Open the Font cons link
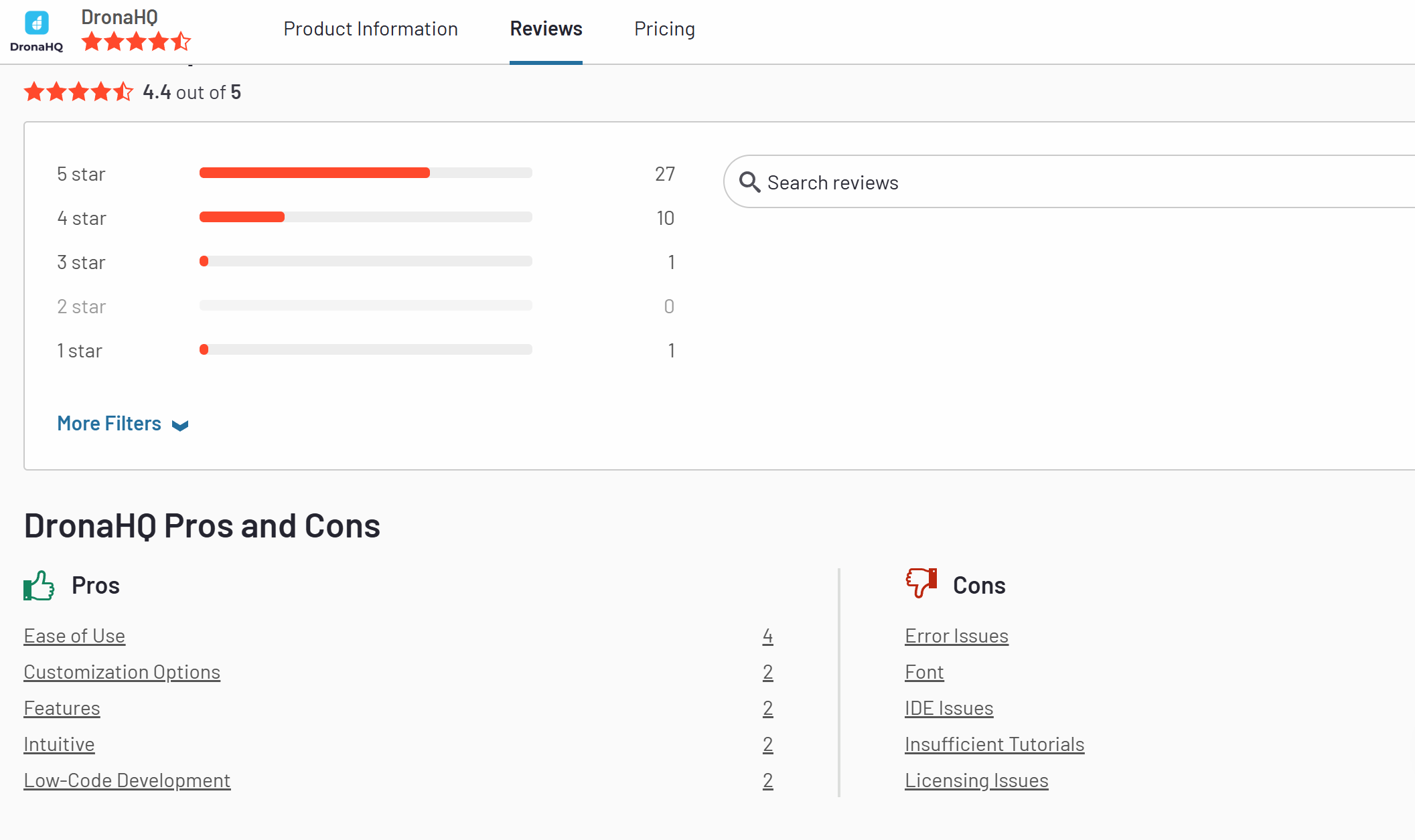This screenshot has height=840, width=1415. (924, 672)
